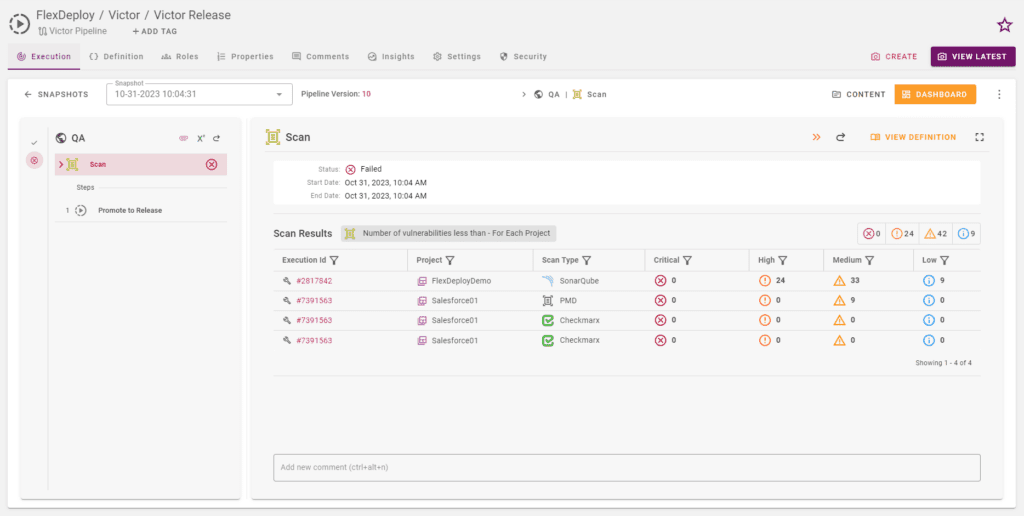Toggle the Low severity count chip showing 9
This screenshot has width=1024, height=516.
tap(967, 233)
